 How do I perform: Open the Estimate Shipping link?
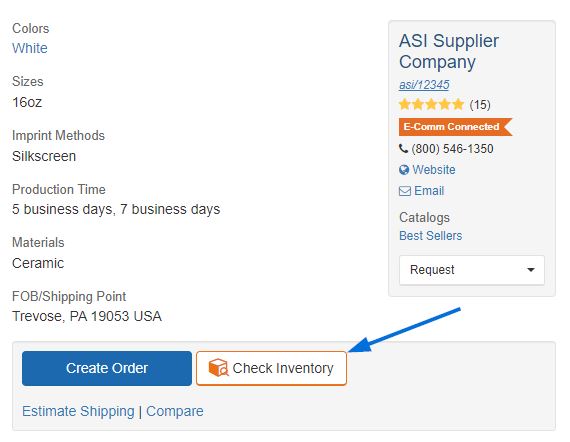[78, 411]
